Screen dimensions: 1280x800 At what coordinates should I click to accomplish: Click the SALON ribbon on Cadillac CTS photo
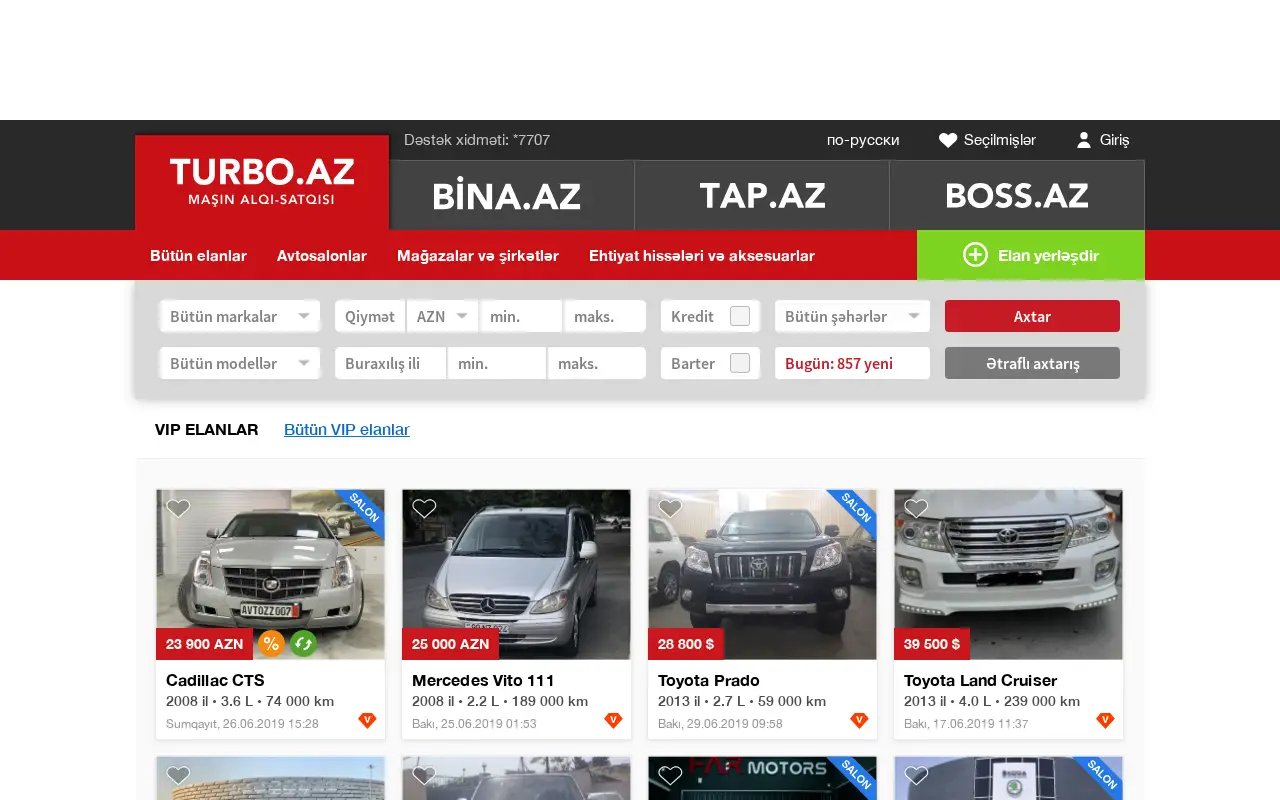tap(362, 510)
